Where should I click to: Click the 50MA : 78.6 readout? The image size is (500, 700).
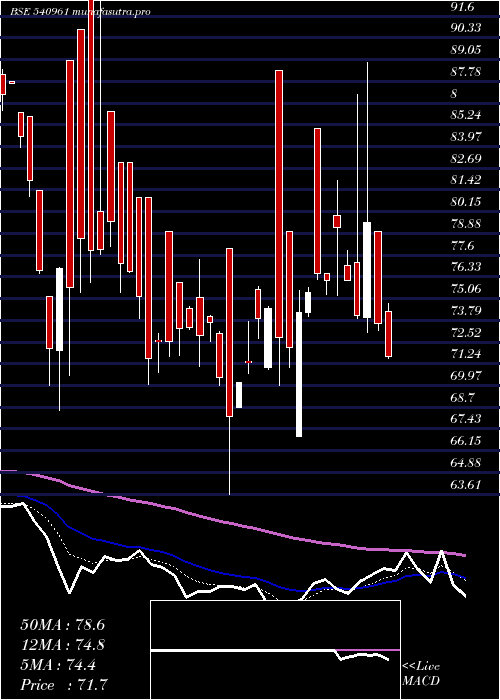(62, 625)
